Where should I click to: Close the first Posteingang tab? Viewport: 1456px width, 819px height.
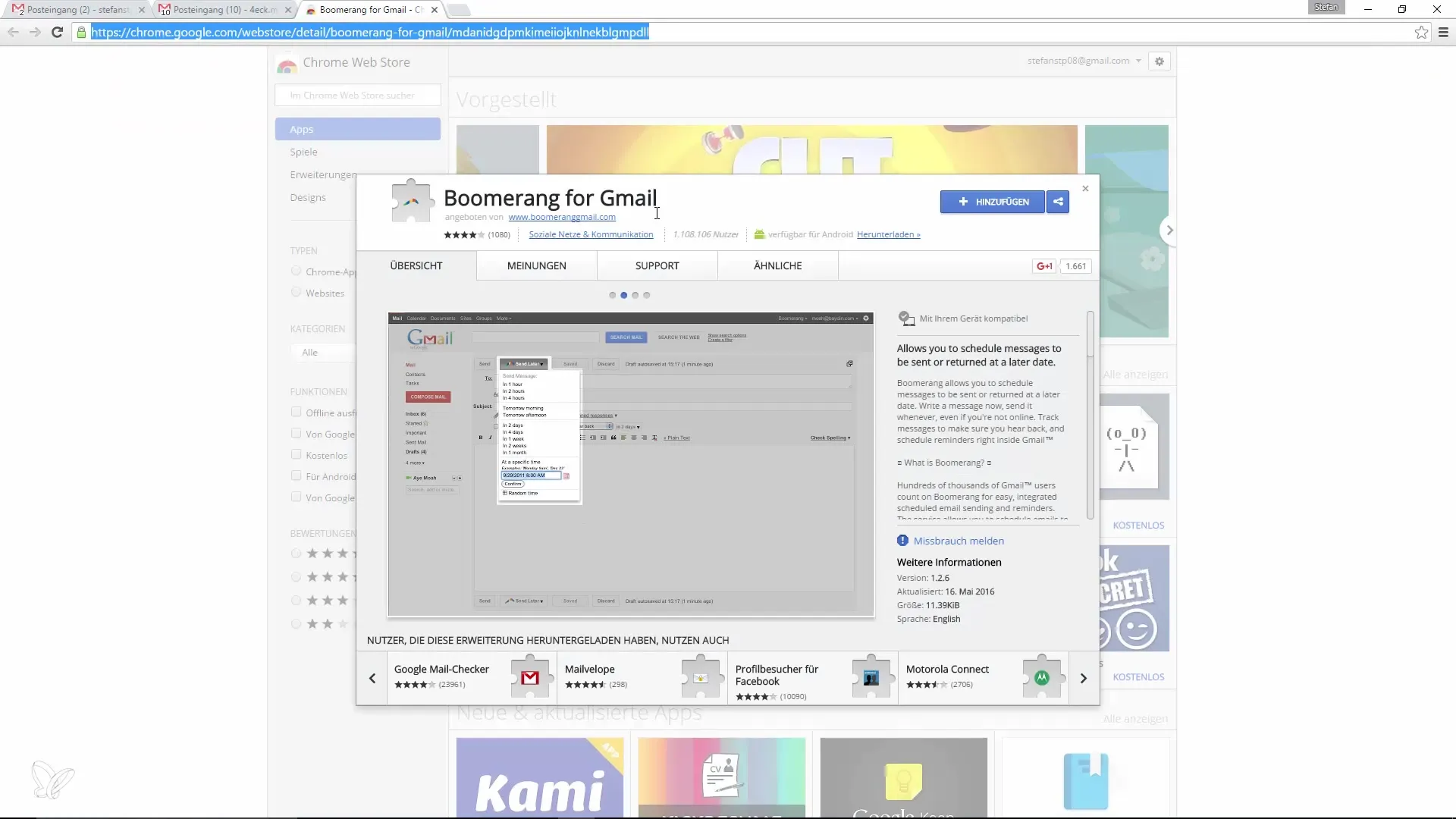click(142, 10)
